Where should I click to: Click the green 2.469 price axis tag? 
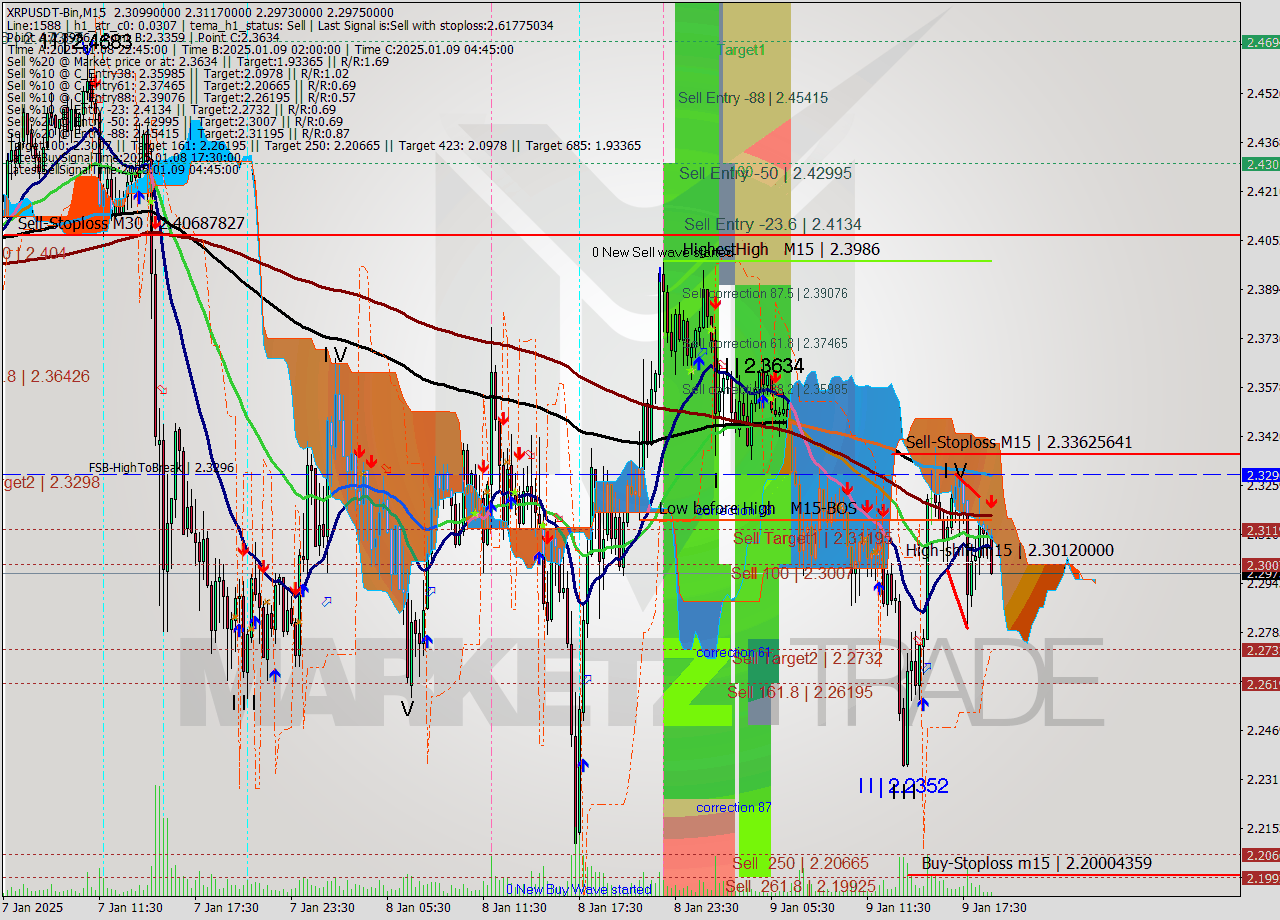point(1260,42)
